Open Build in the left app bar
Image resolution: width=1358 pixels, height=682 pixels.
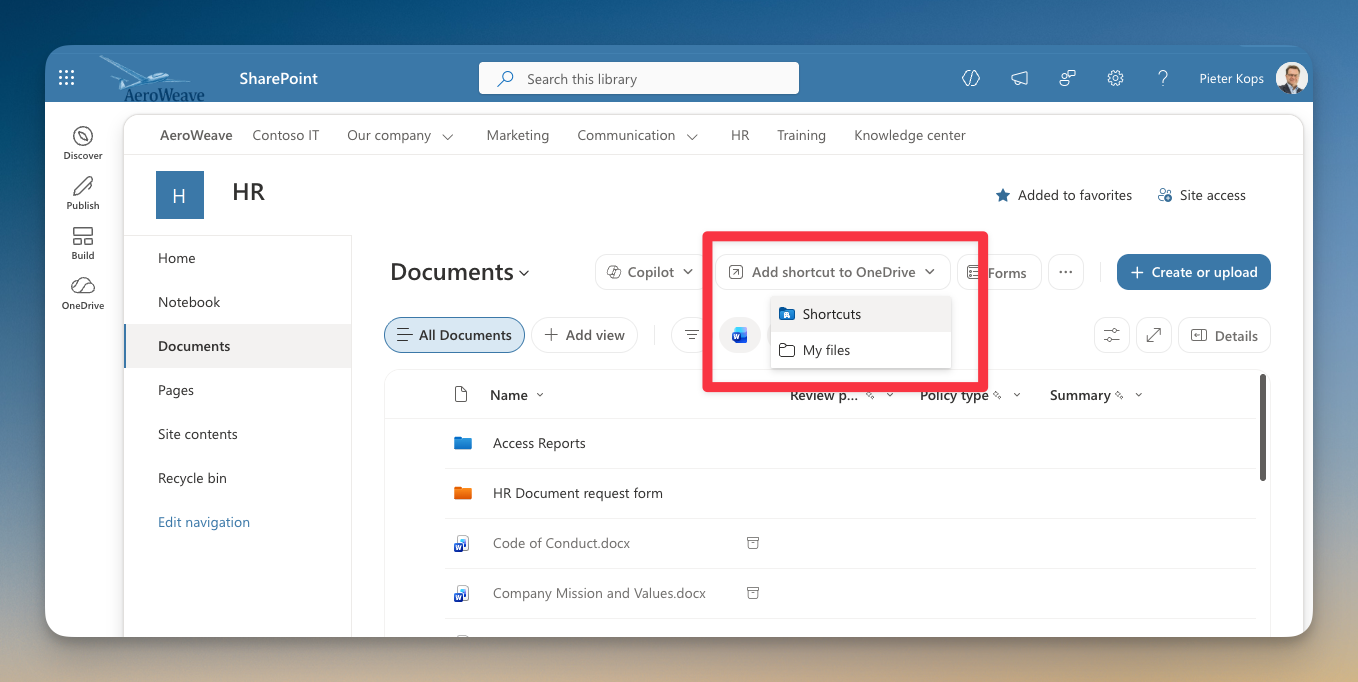click(83, 243)
